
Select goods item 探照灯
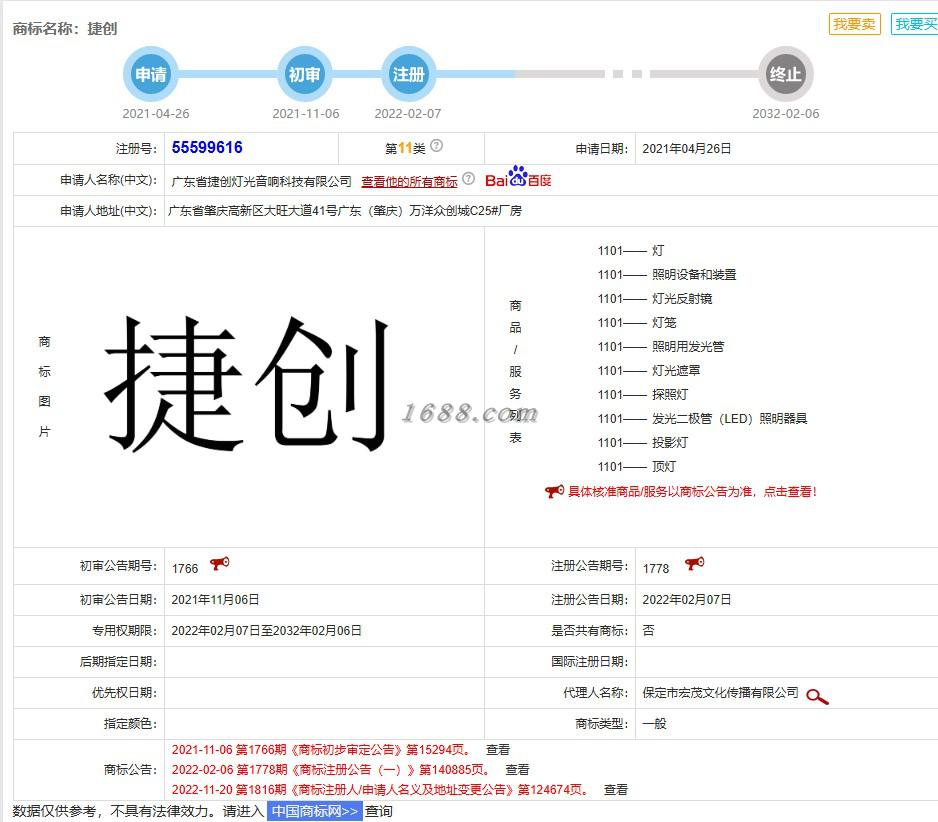tap(670, 394)
